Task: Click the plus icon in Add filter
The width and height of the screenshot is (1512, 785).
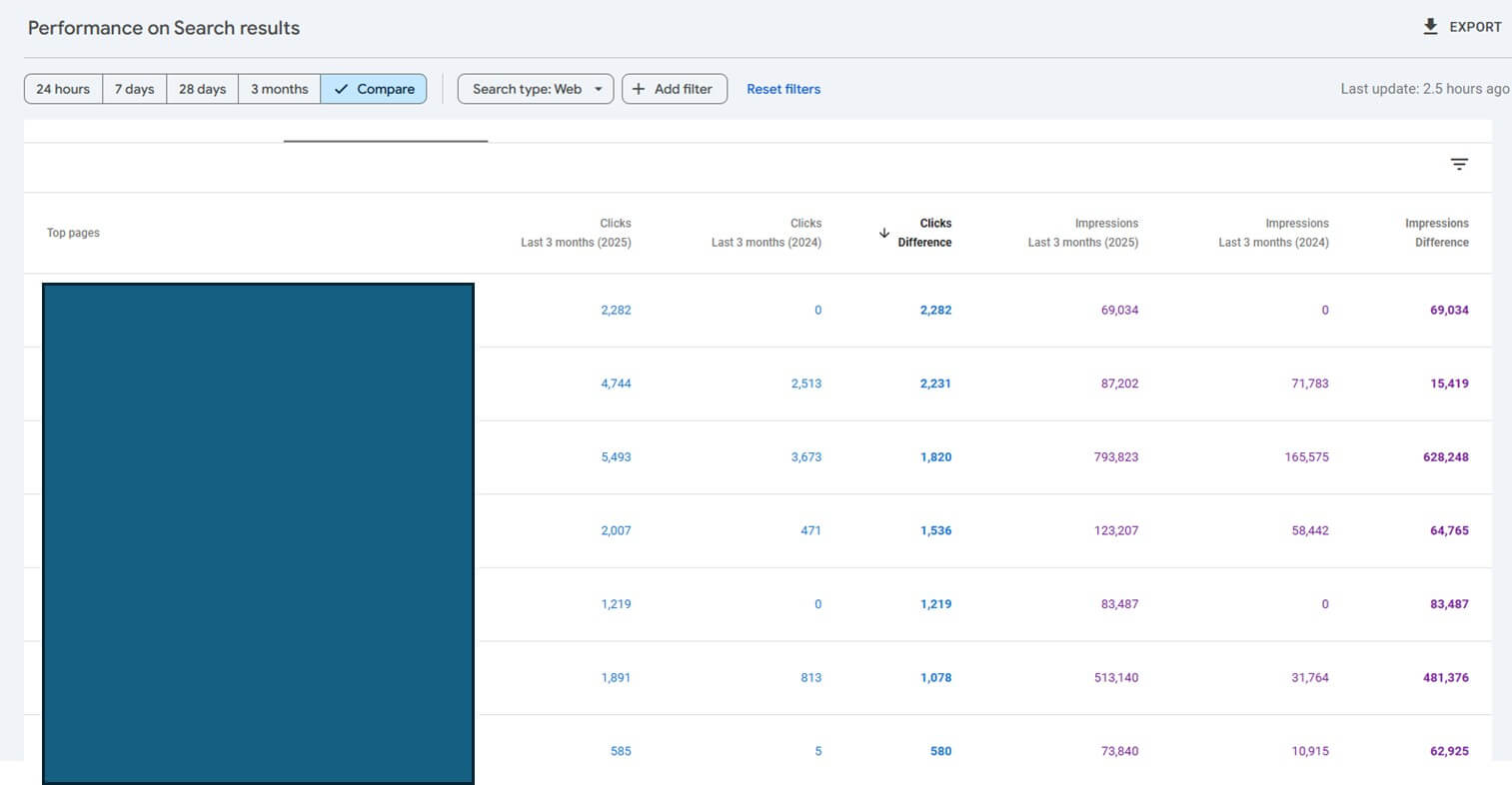Action: 639,89
